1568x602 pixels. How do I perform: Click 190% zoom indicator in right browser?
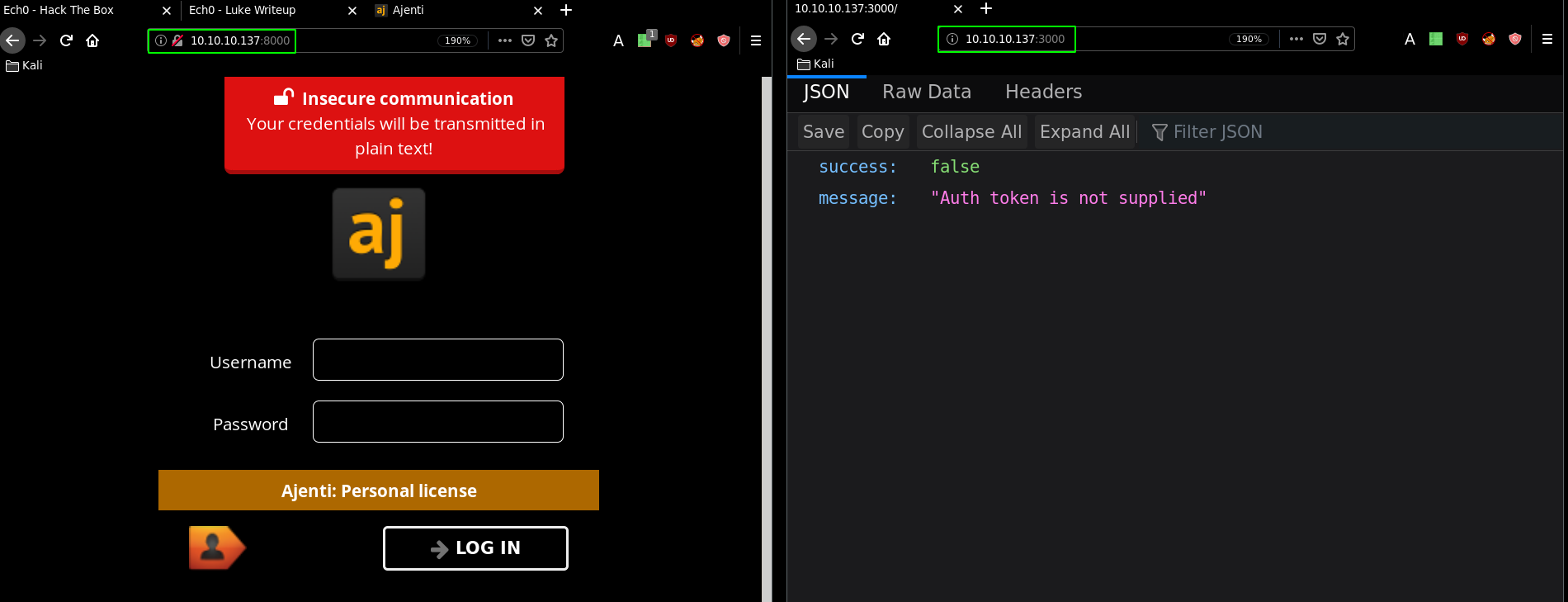coord(1249,39)
